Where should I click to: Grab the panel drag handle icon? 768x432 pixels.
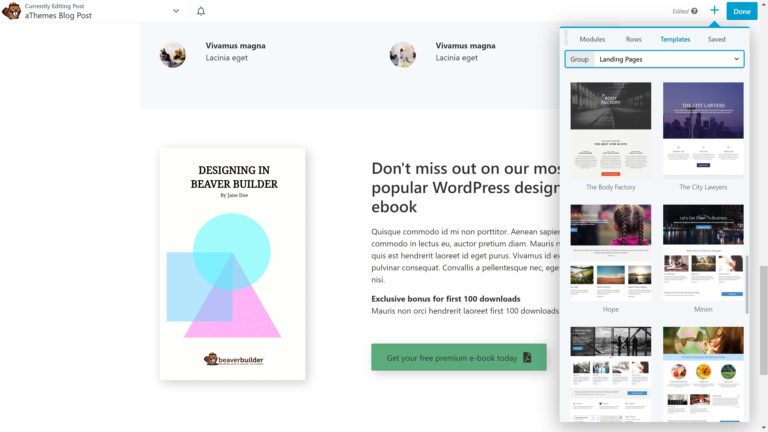[566, 38]
